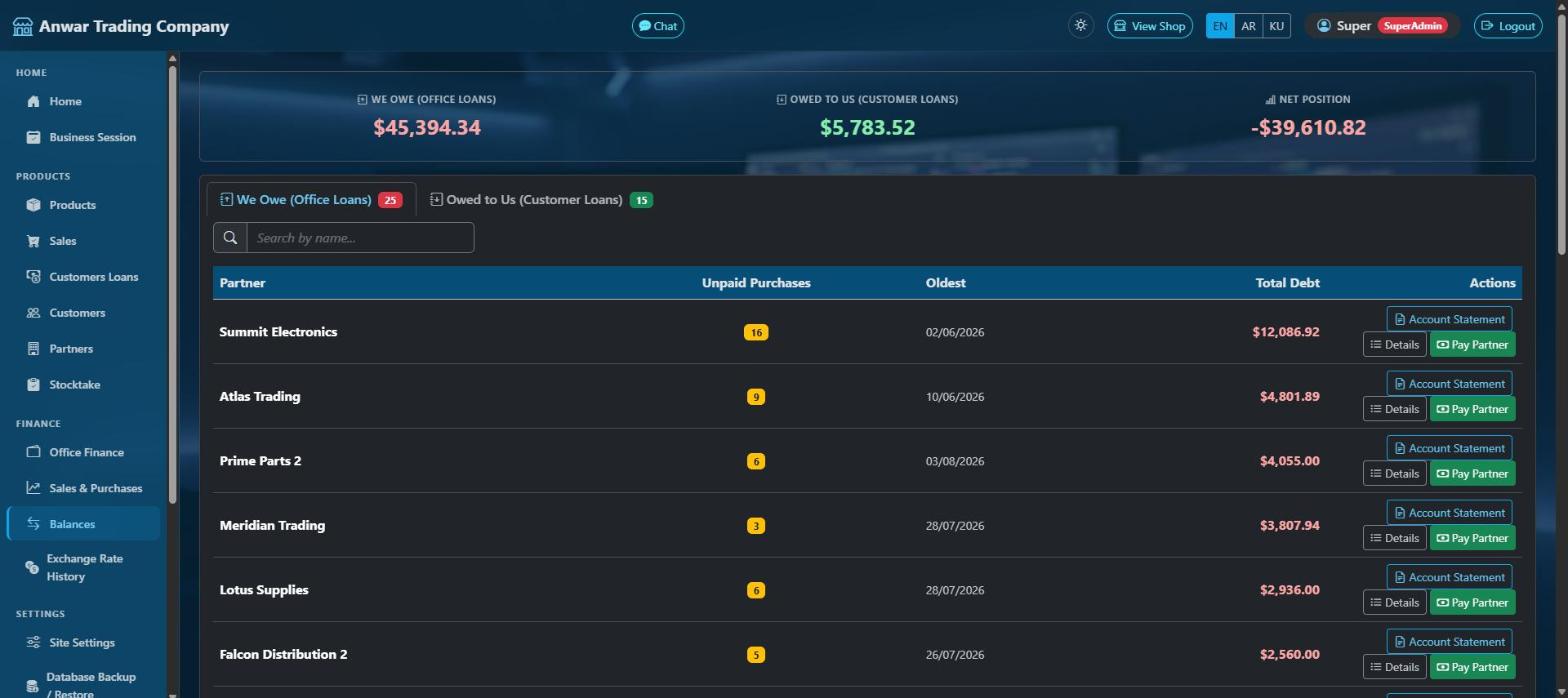The width and height of the screenshot is (1568, 698).
Task: Click the Site Settings sliders icon
Action: (33, 643)
